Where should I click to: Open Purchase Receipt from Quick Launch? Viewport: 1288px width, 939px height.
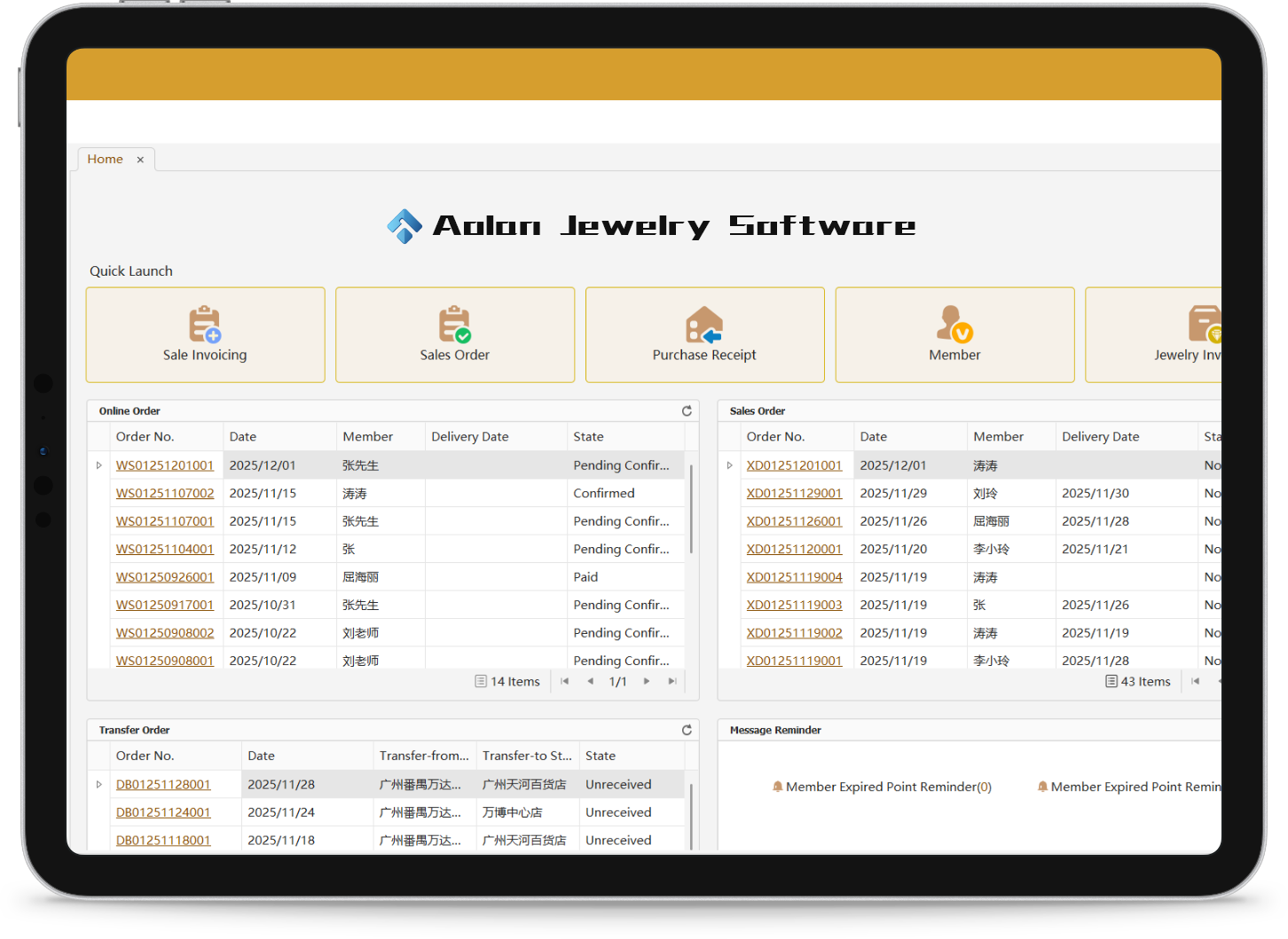coord(704,335)
